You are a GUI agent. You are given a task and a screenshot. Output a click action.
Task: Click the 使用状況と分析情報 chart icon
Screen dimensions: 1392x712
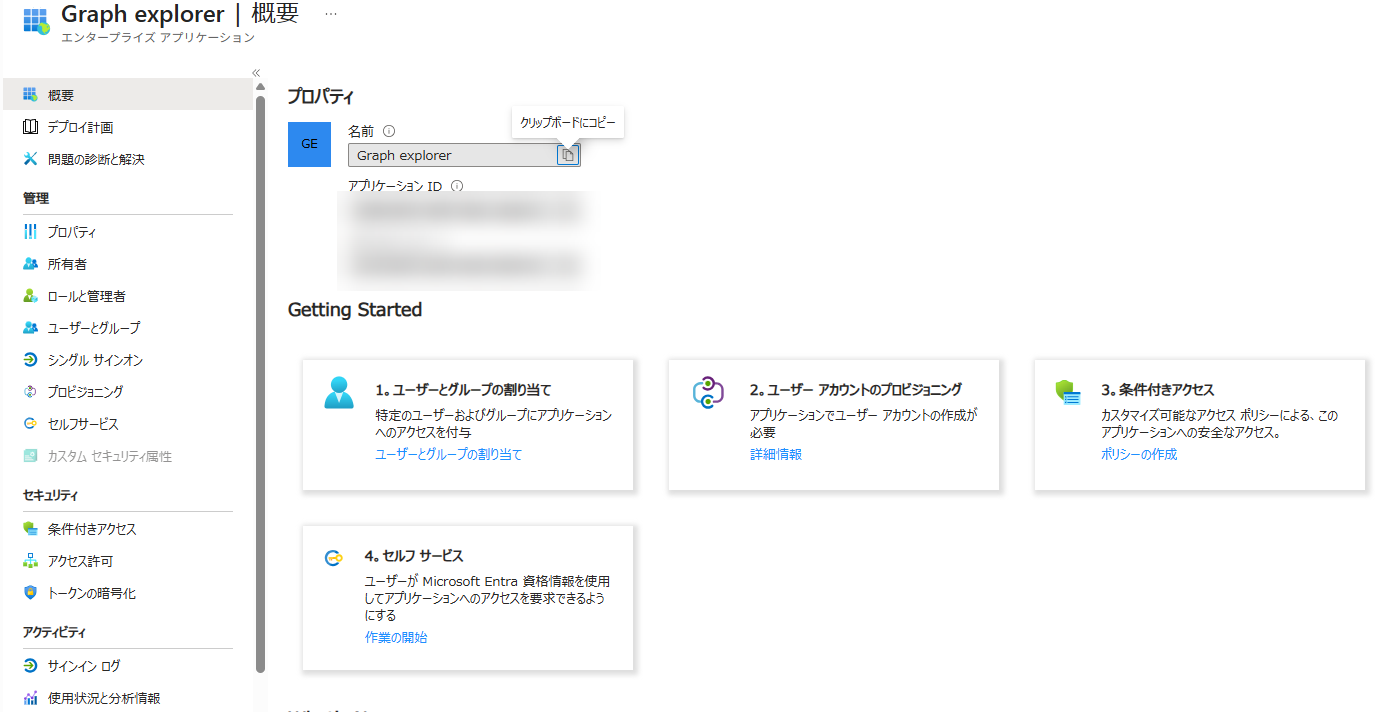coord(30,698)
